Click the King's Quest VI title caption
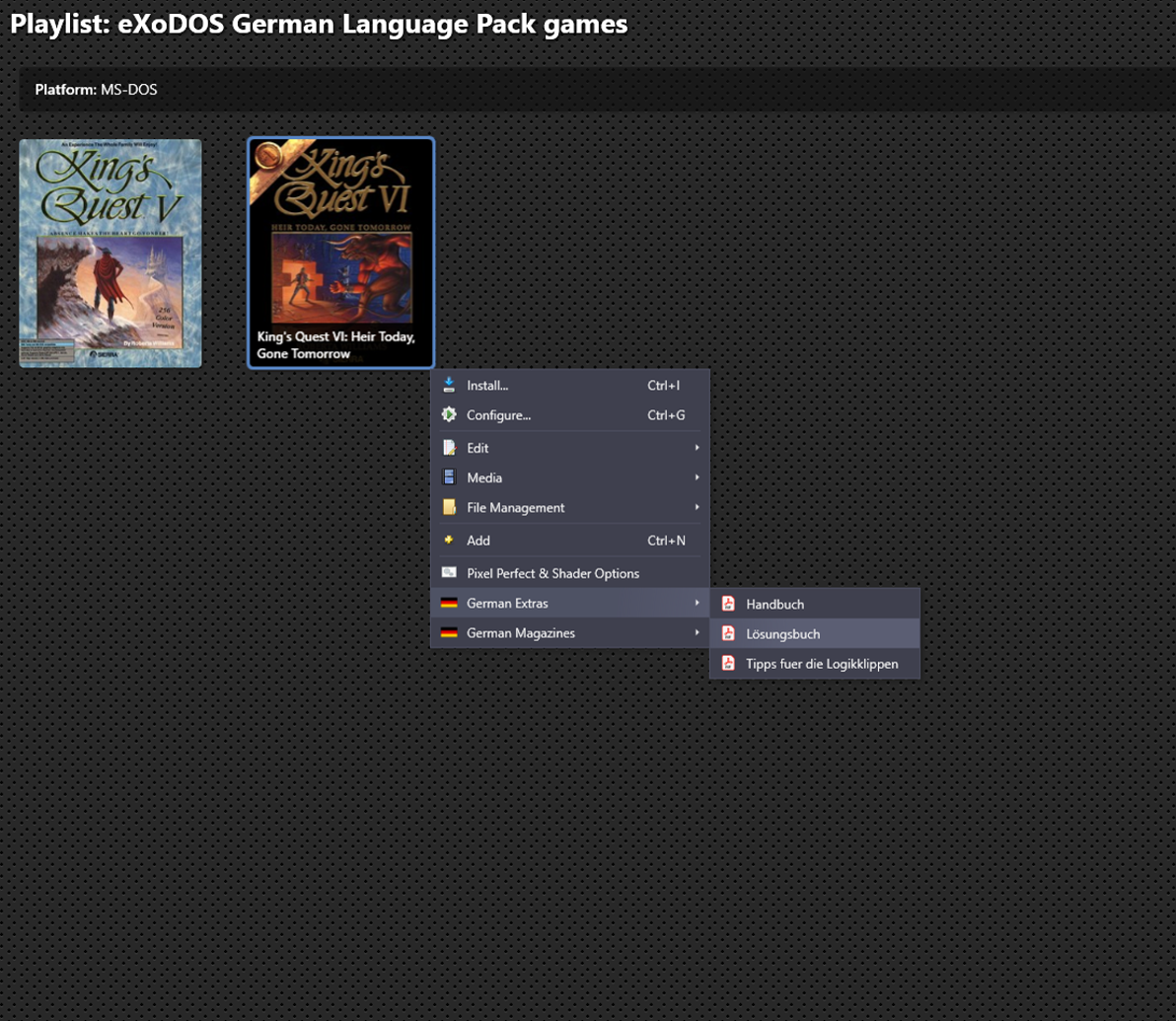The image size is (1176, 1021). [336, 345]
